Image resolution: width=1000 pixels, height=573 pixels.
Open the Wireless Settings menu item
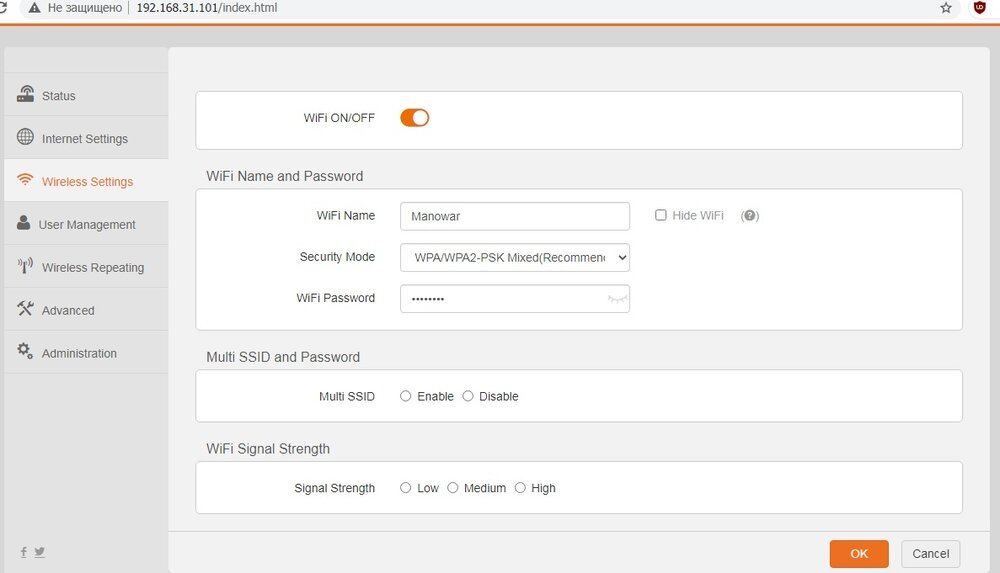pyautogui.click(x=87, y=182)
